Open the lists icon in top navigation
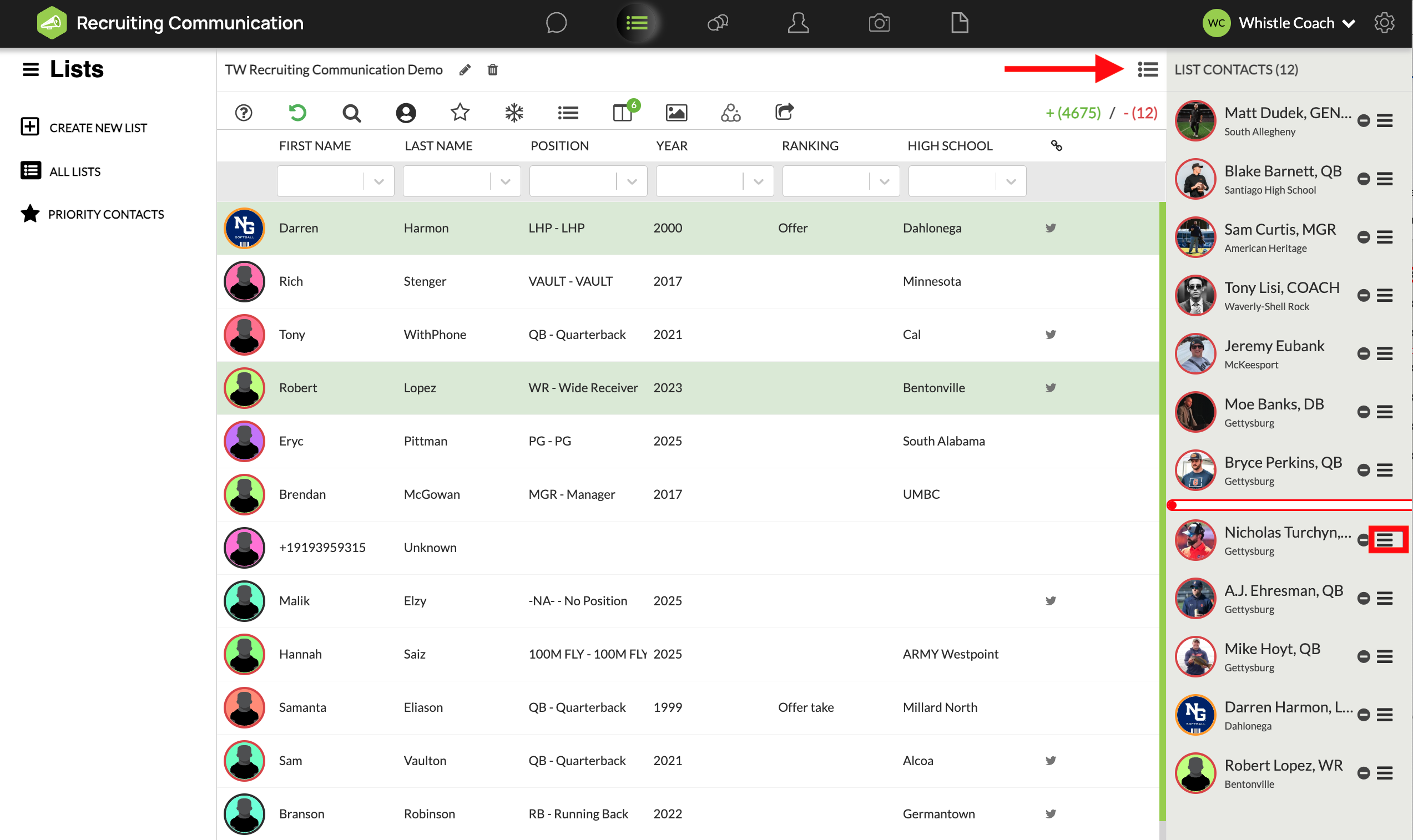 637,23
